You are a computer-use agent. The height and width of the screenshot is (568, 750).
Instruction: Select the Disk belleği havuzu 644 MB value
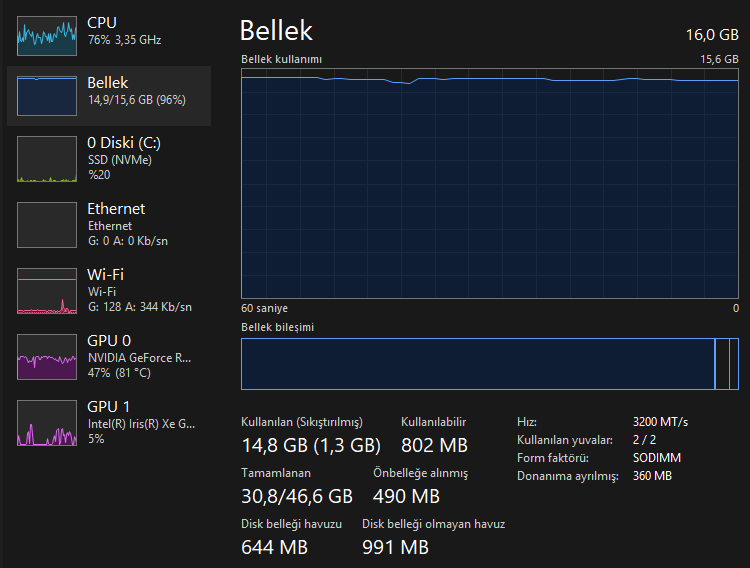coord(275,547)
